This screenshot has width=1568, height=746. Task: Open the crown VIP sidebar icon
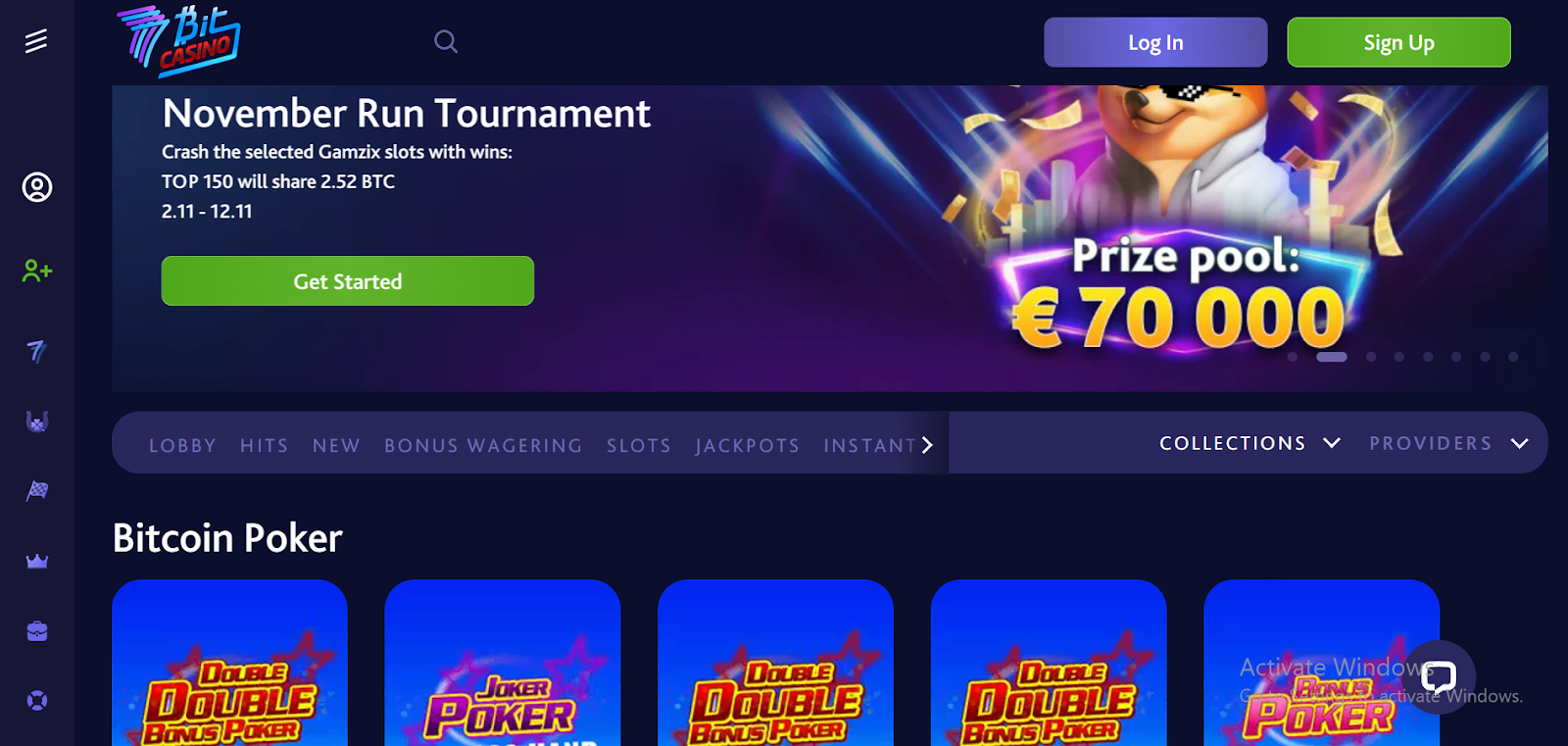tap(37, 562)
